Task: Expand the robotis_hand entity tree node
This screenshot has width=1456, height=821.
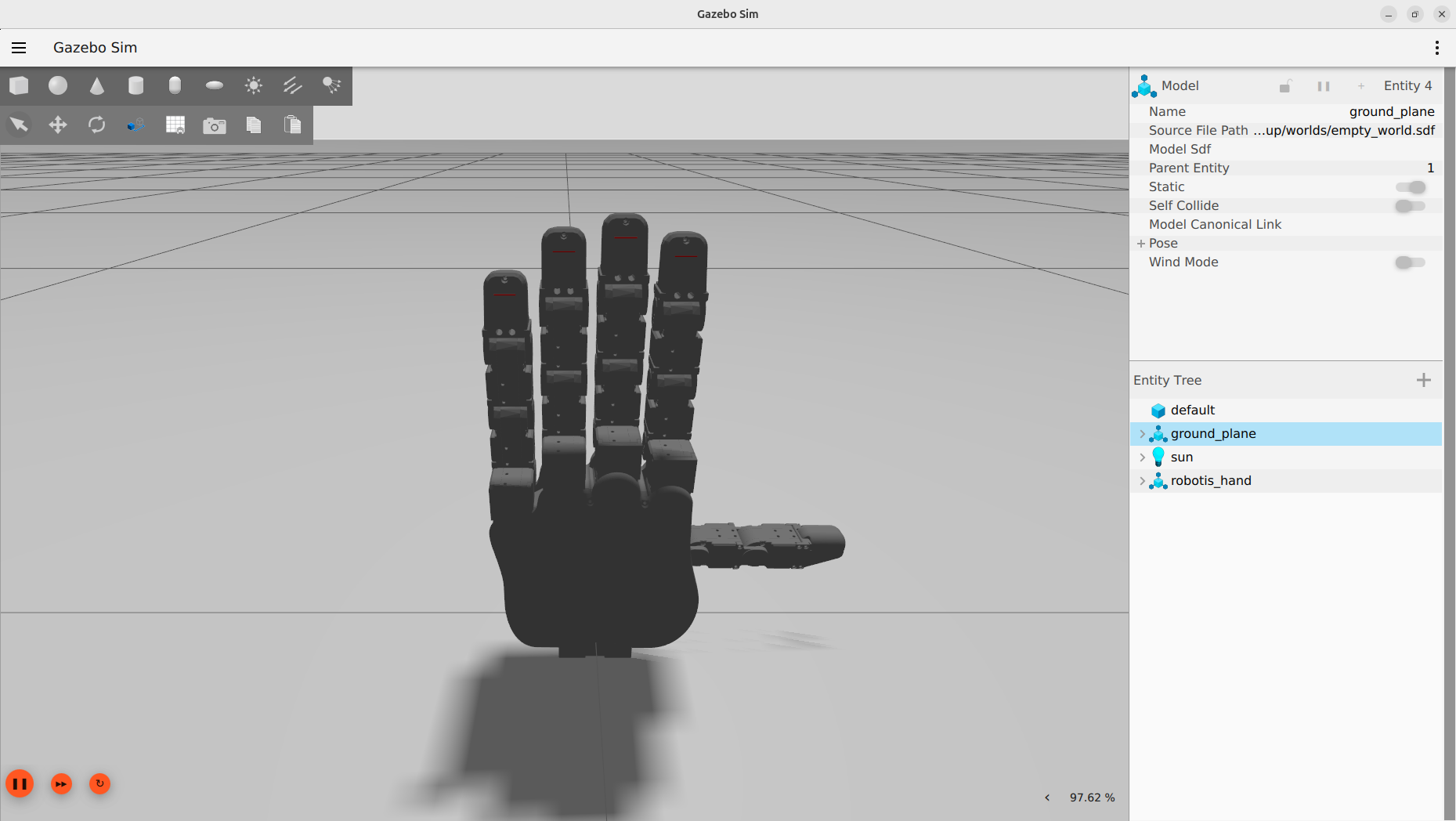Action: tap(1142, 481)
